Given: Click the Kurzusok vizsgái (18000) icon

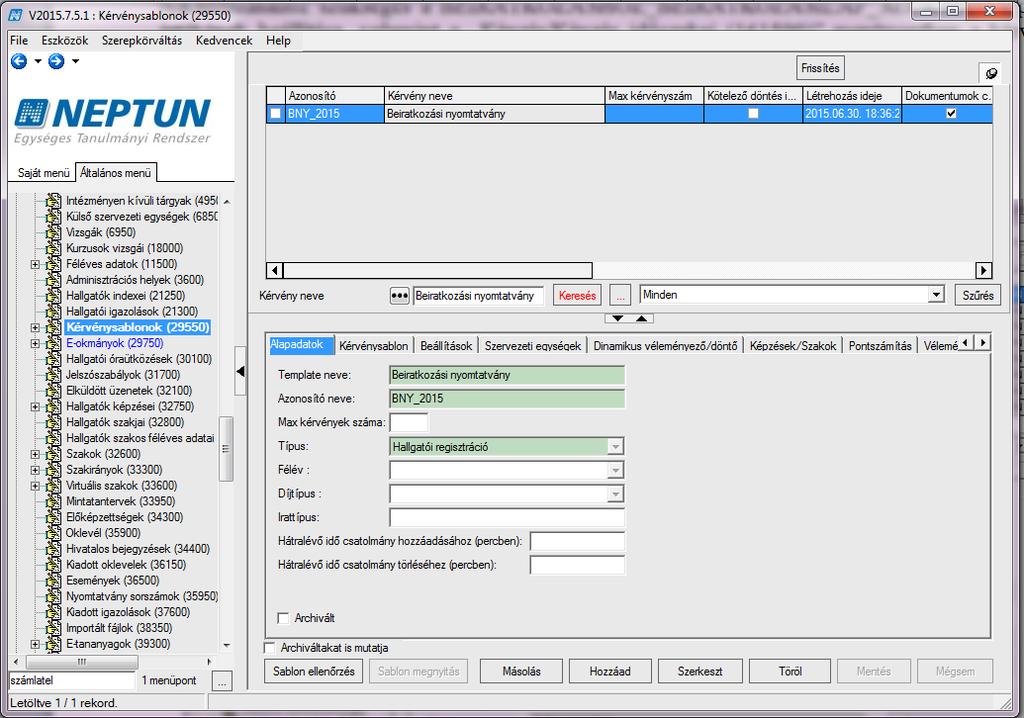Looking at the screenshot, I should tap(54, 248).
